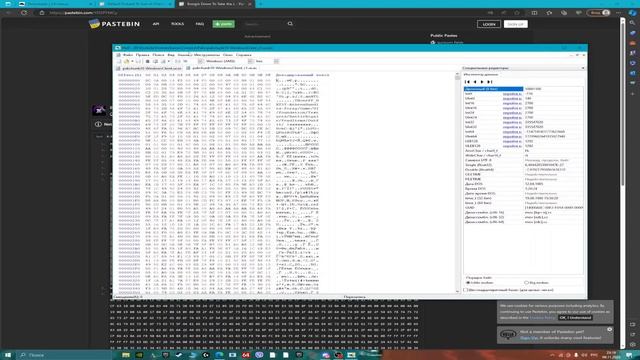Select the Little endian byte order
Screen dimensions: 640x360
click(479, 282)
